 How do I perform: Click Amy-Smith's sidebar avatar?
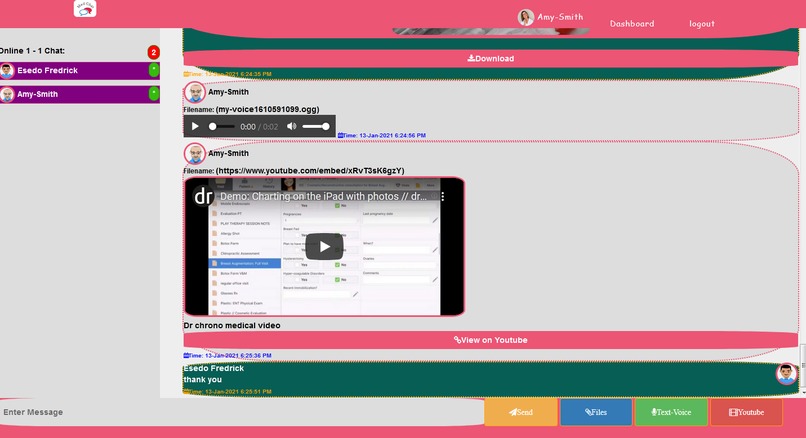point(7,95)
